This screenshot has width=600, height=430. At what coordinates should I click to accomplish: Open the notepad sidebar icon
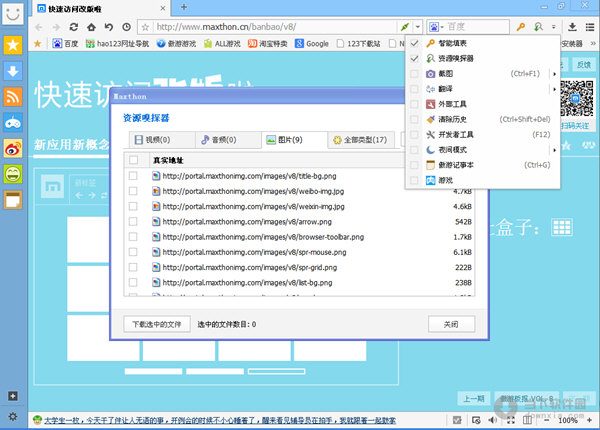pyautogui.click(x=13, y=200)
